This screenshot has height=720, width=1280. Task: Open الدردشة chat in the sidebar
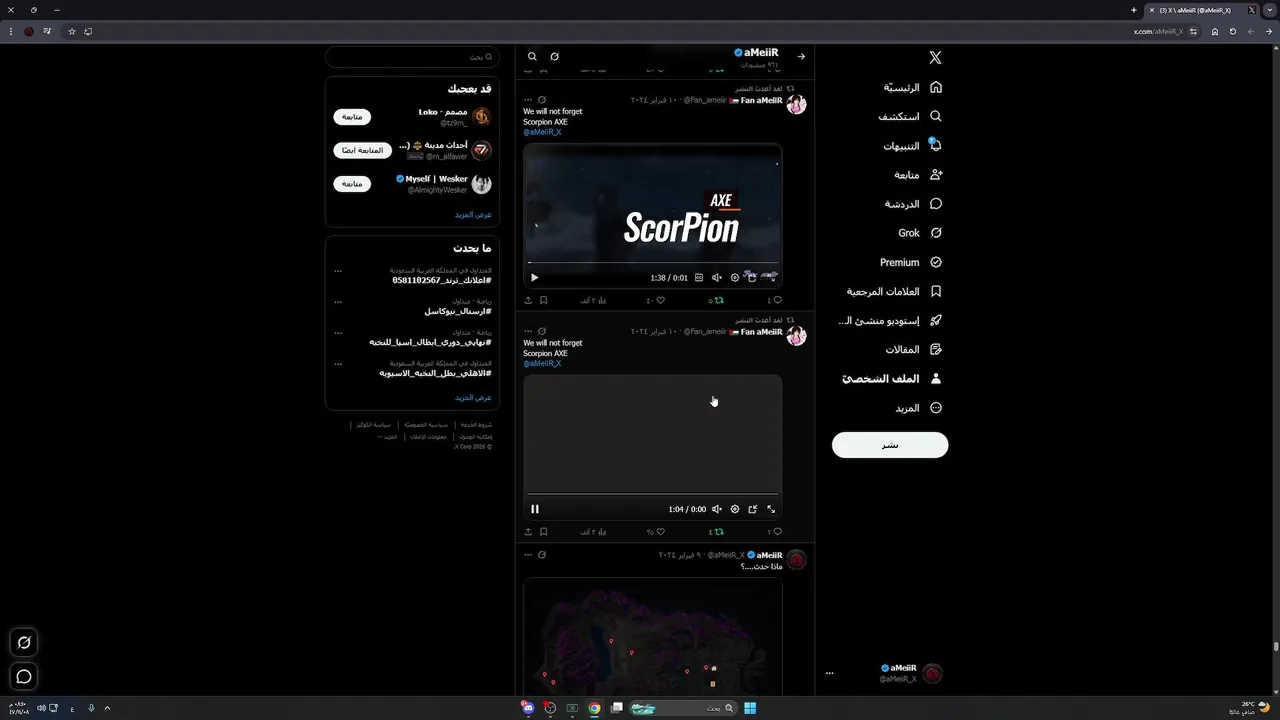pos(913,204)
